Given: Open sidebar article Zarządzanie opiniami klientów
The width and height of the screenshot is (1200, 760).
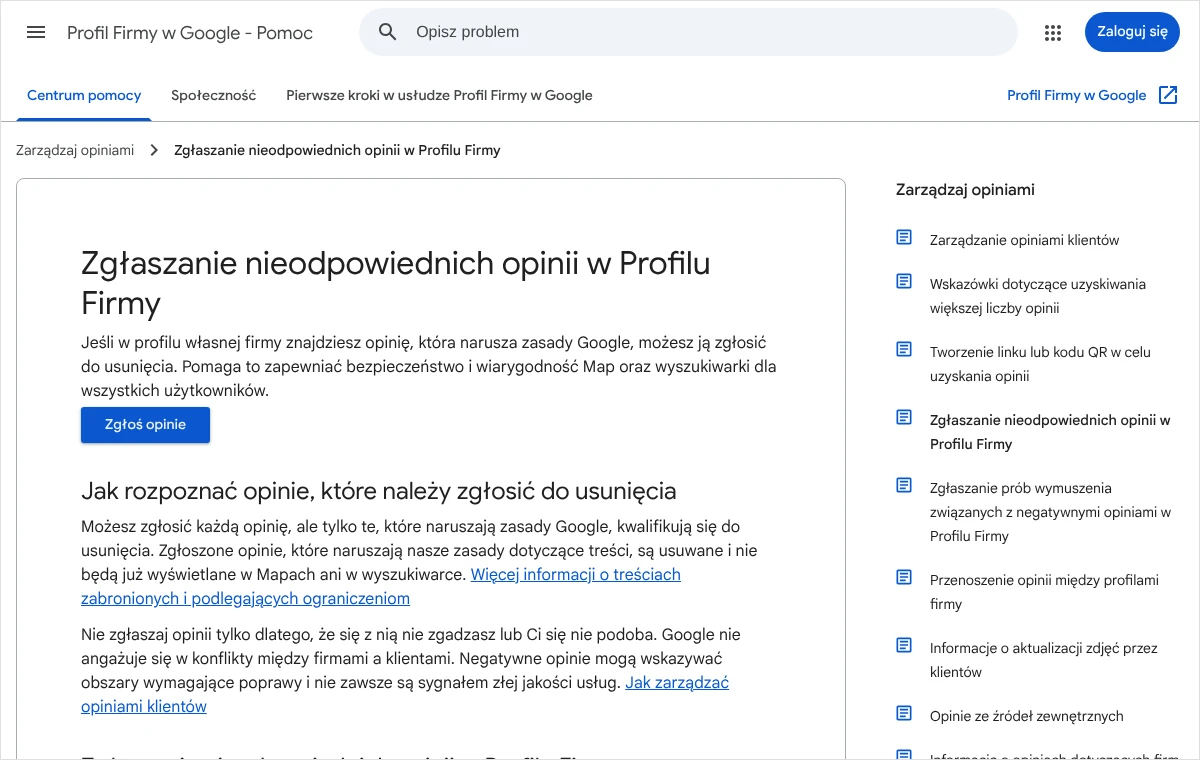Looking at the screenshot, I should click(1024, 240).
